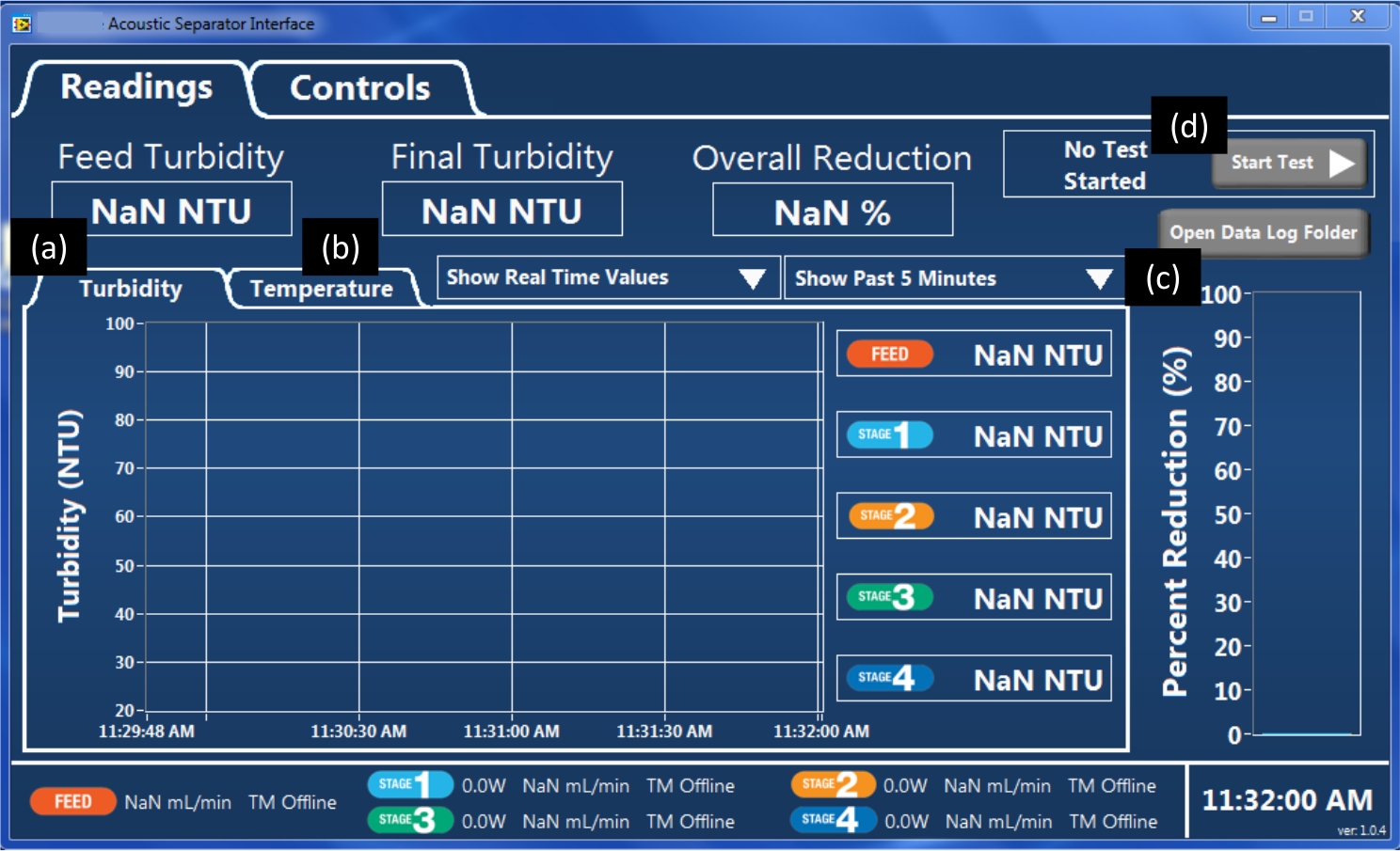The image size is (1400, 851).
Task: Click the FEED badge in the status bar
Action: [72, 801]
